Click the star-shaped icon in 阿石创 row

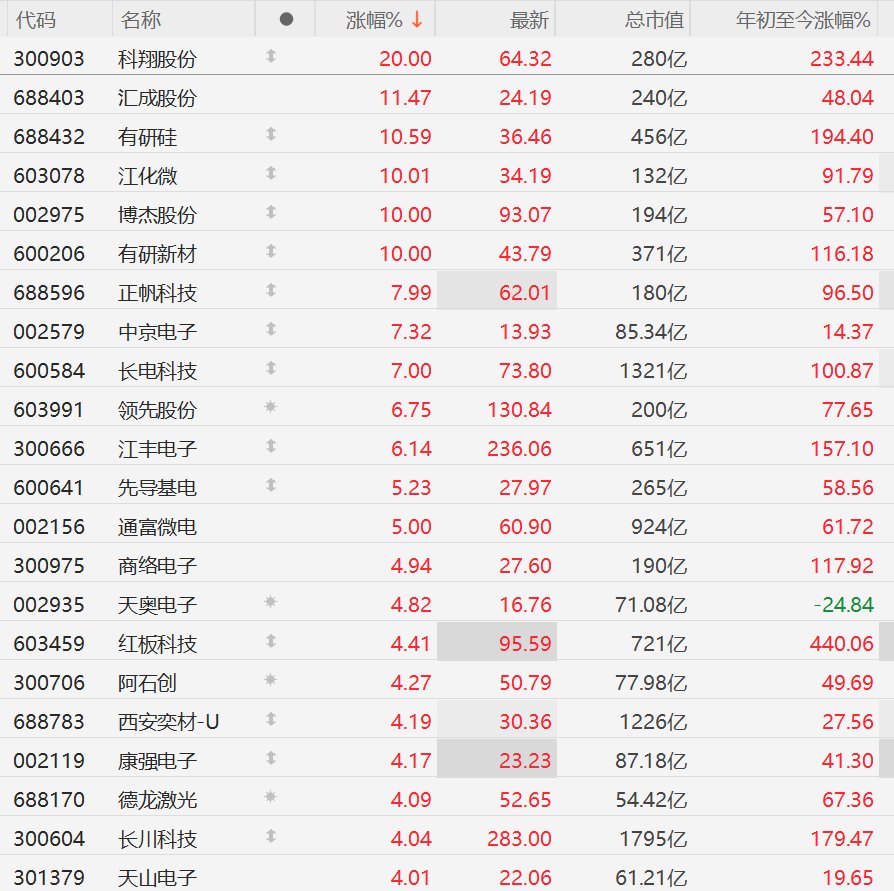click(x=271, y=680)
